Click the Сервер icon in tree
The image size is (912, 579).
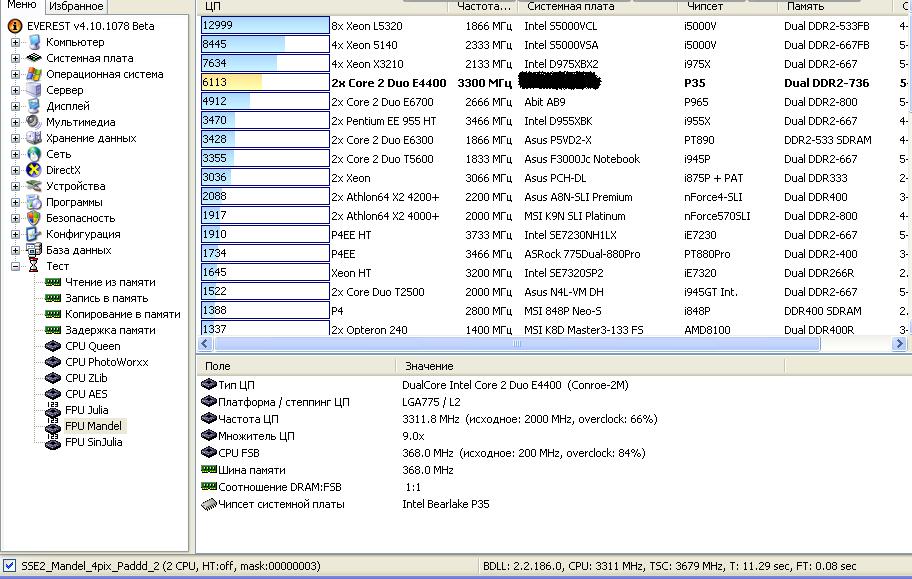click(34, 90)
